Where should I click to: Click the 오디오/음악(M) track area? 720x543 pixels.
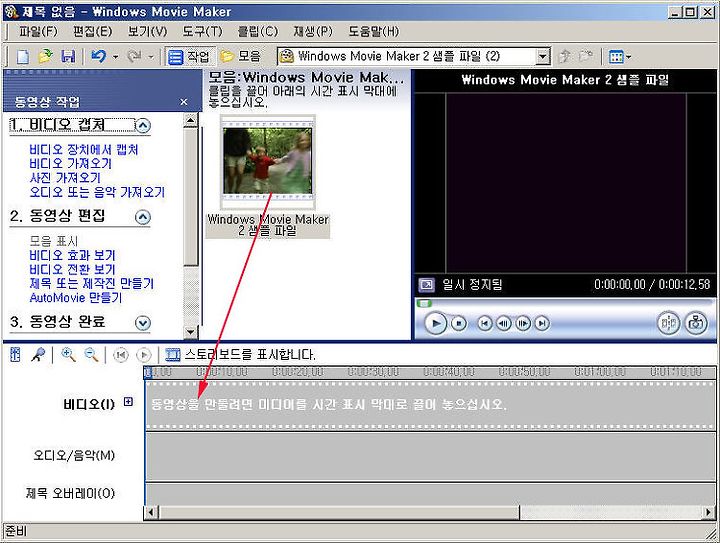(430, 456)
